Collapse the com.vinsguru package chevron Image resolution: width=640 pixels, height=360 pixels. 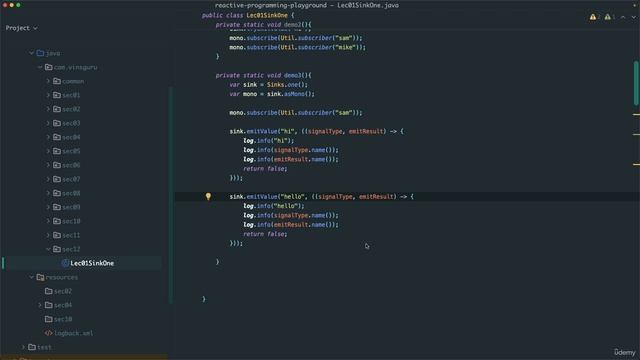point(40,67)
